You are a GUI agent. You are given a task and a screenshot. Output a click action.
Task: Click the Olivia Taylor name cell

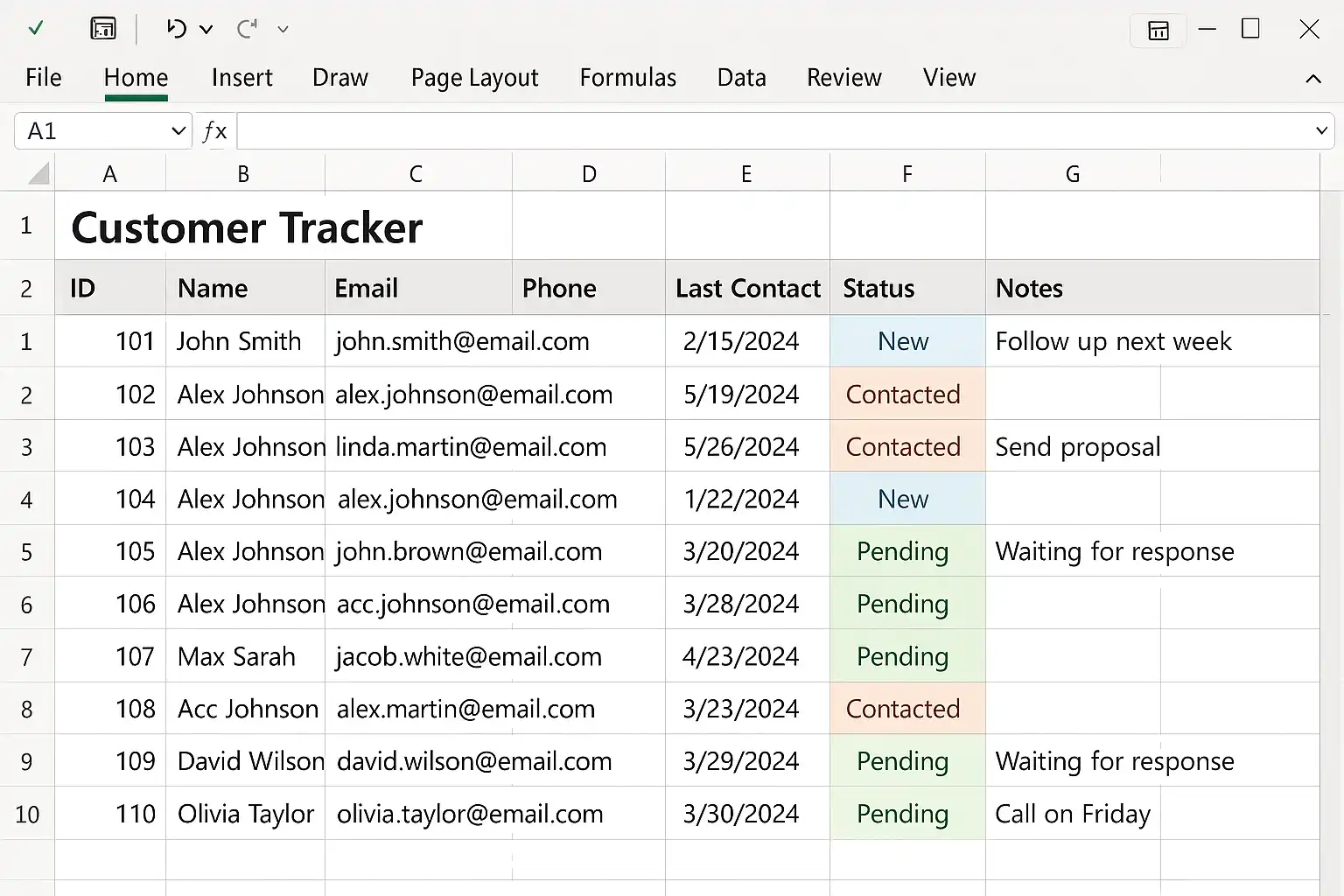tap(245, 814)
